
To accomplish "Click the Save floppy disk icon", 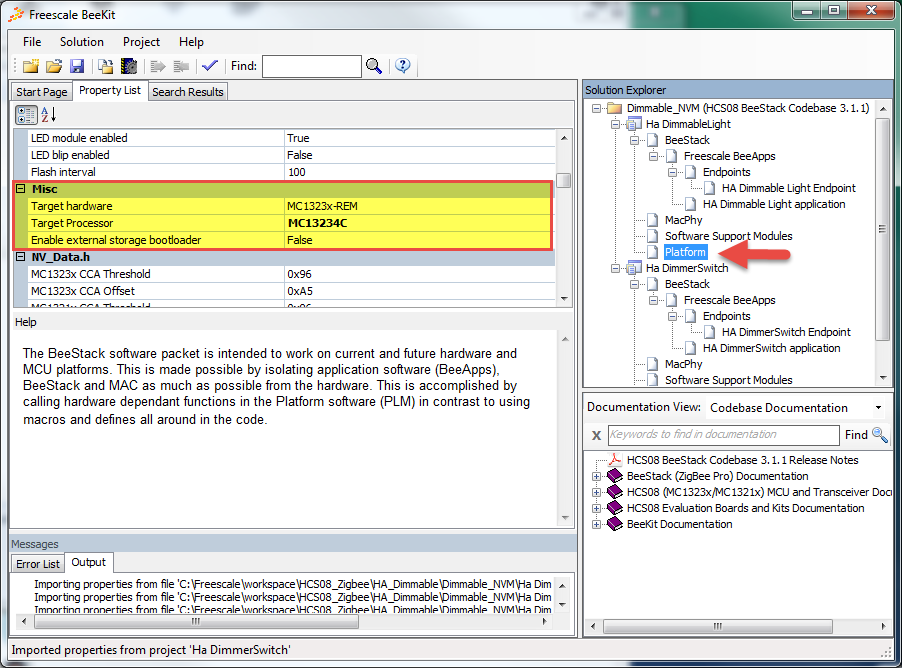I will [x=77, y=66].
